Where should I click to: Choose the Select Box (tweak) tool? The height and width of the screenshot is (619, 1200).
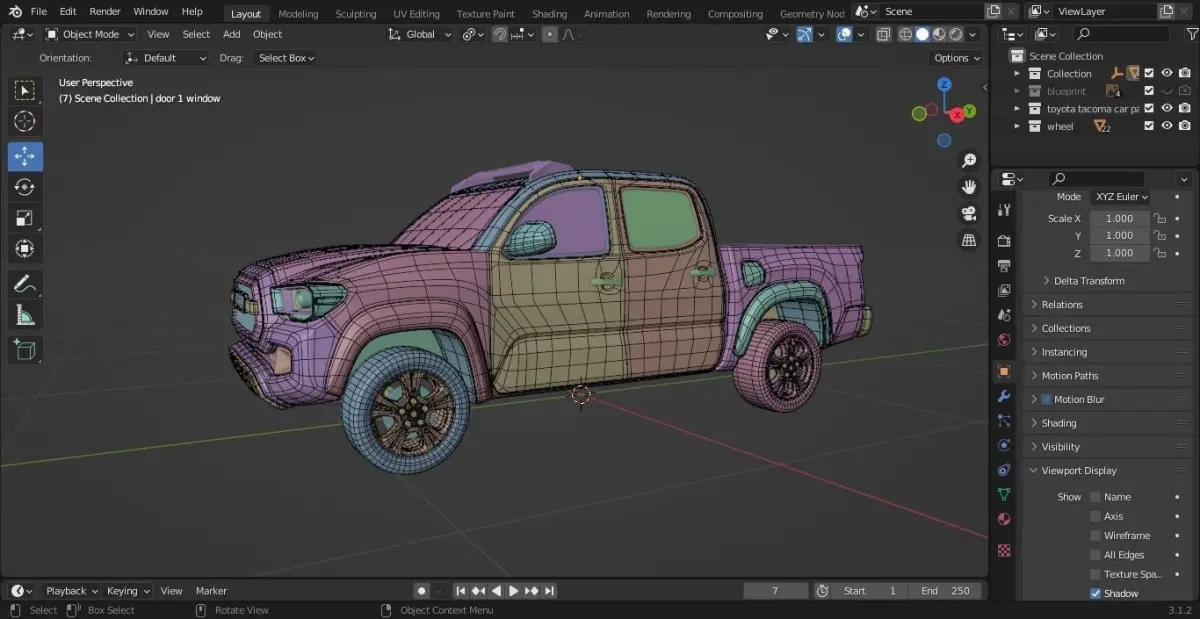[x=25, y=91]
